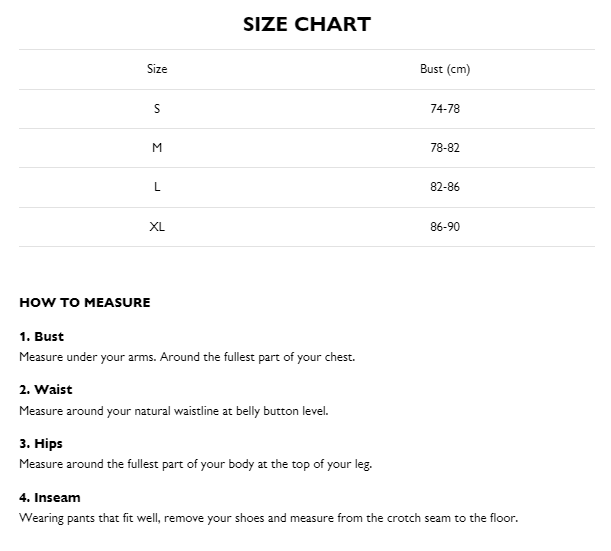Click the HOW TO MEASURE heading
This screenshot has width=611, height=551.
point(85,302)
